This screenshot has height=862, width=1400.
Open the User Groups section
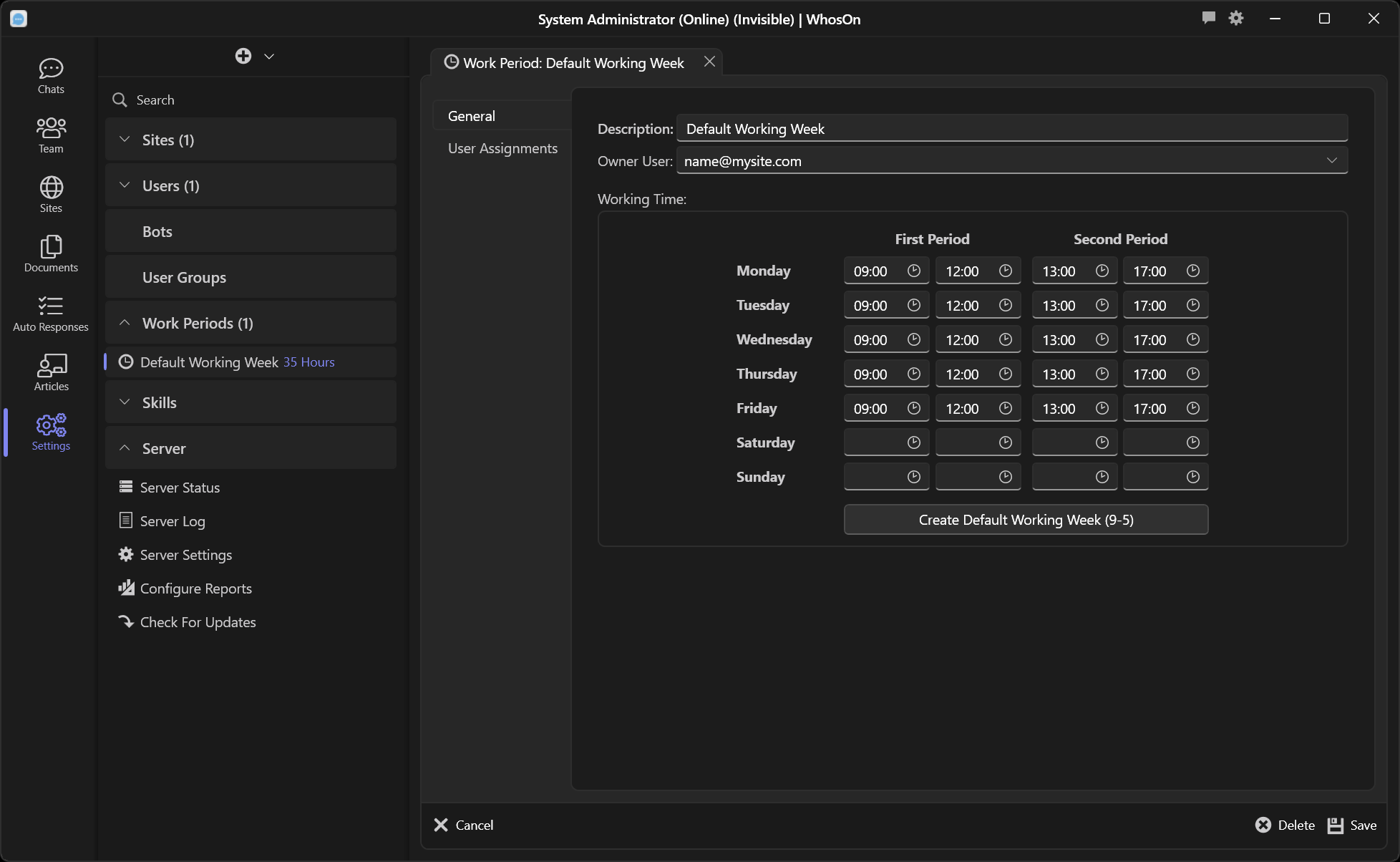click(251, 277)
